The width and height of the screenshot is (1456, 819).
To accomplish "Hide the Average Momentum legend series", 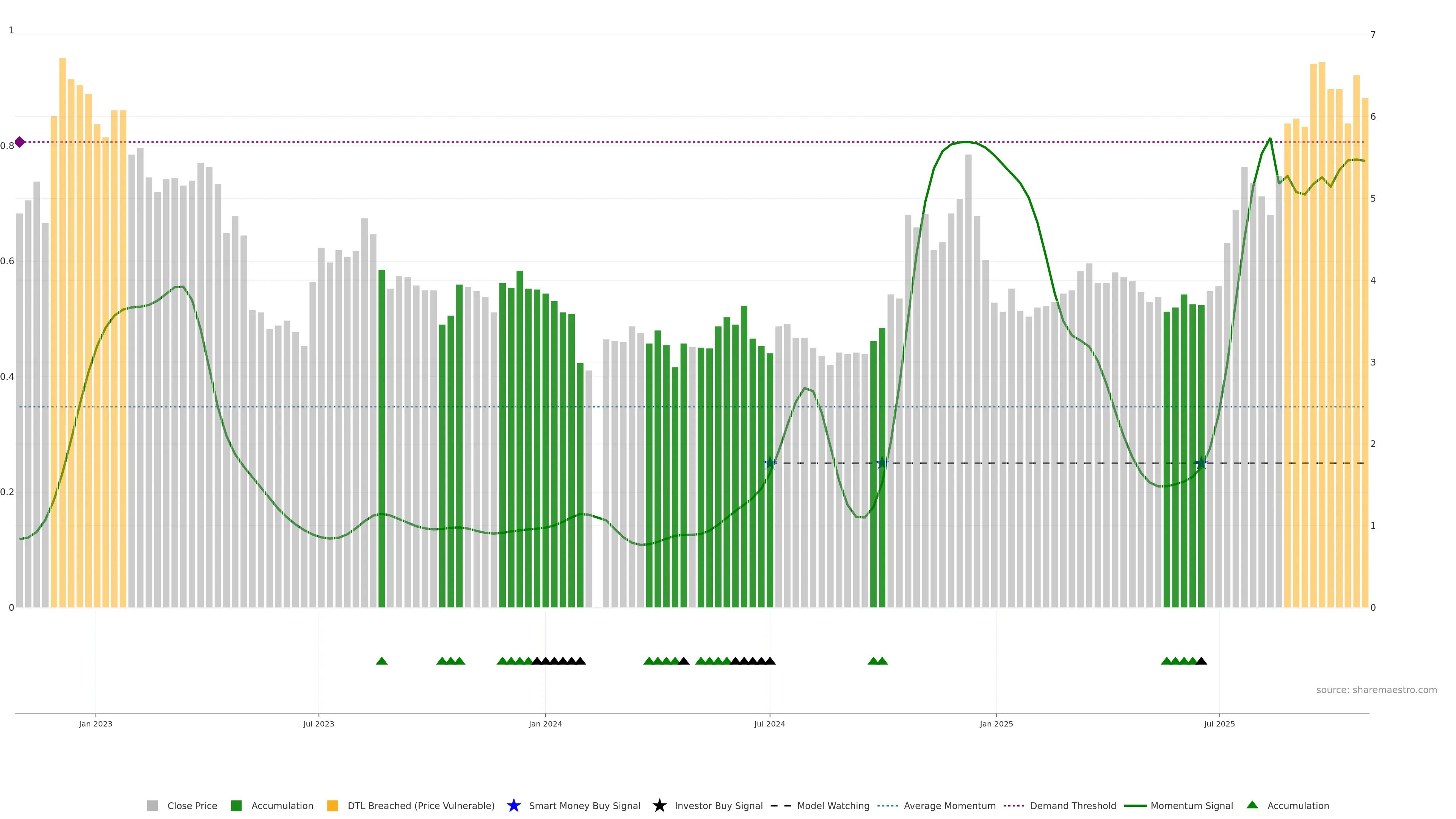I will (x=949, y=806).
